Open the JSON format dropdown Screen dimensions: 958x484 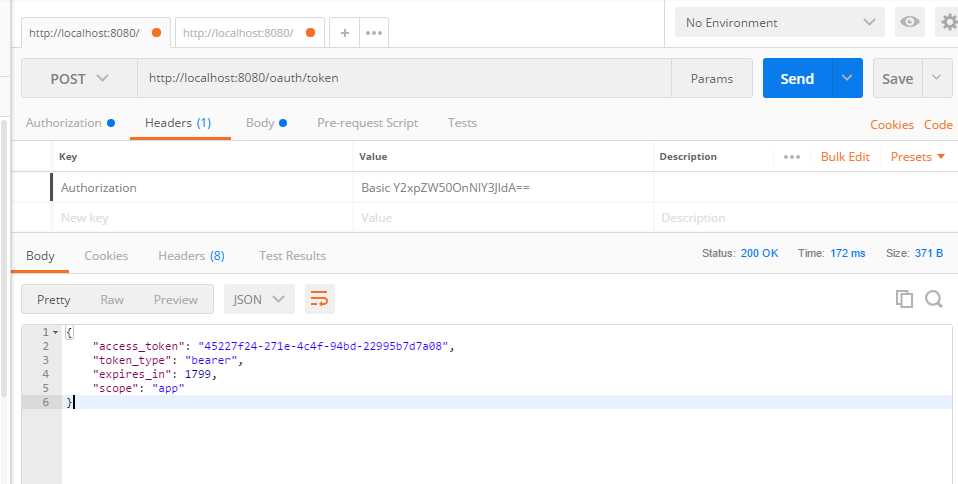259,299
